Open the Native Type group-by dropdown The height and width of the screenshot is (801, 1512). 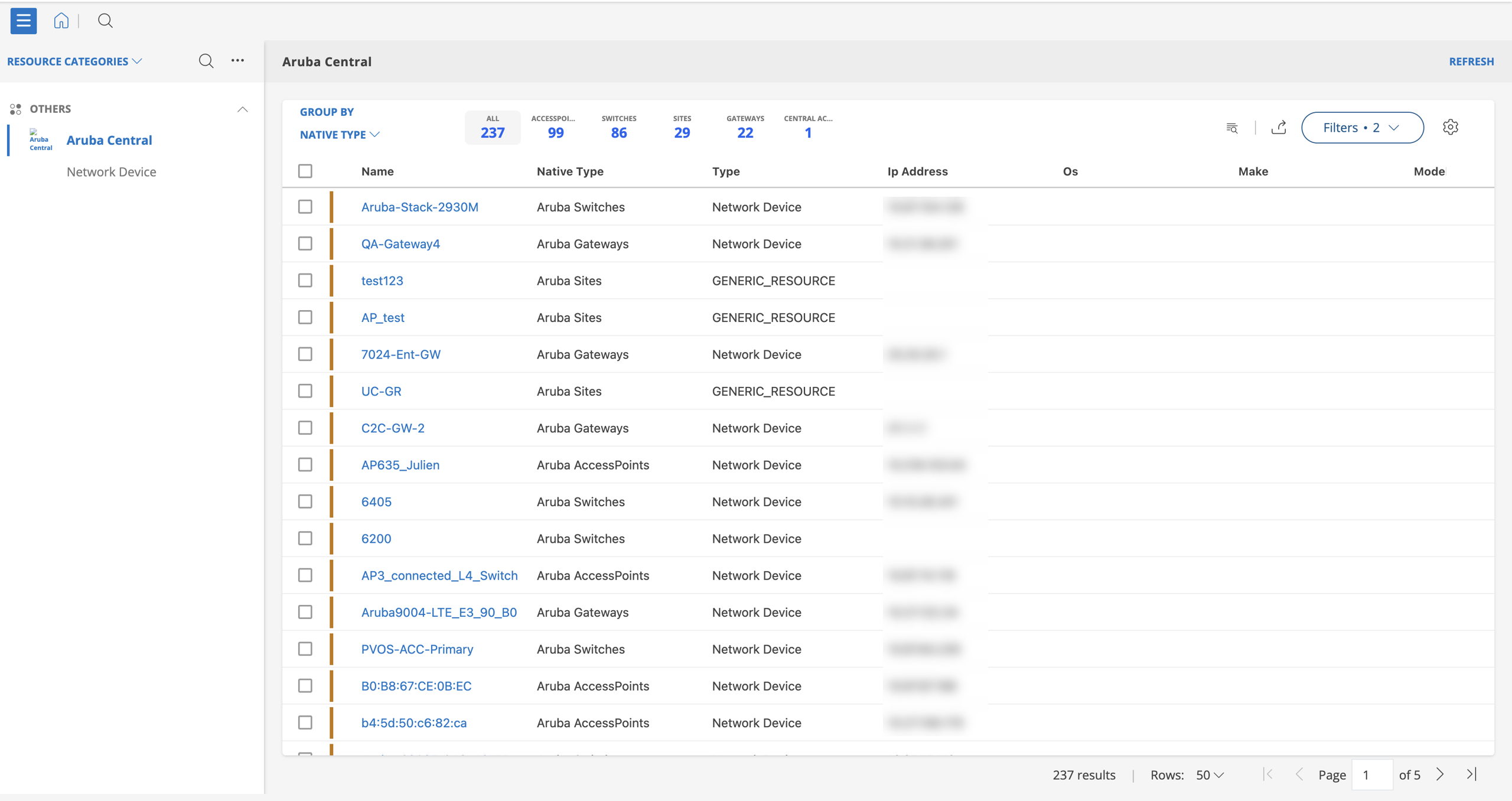point(340,135)
